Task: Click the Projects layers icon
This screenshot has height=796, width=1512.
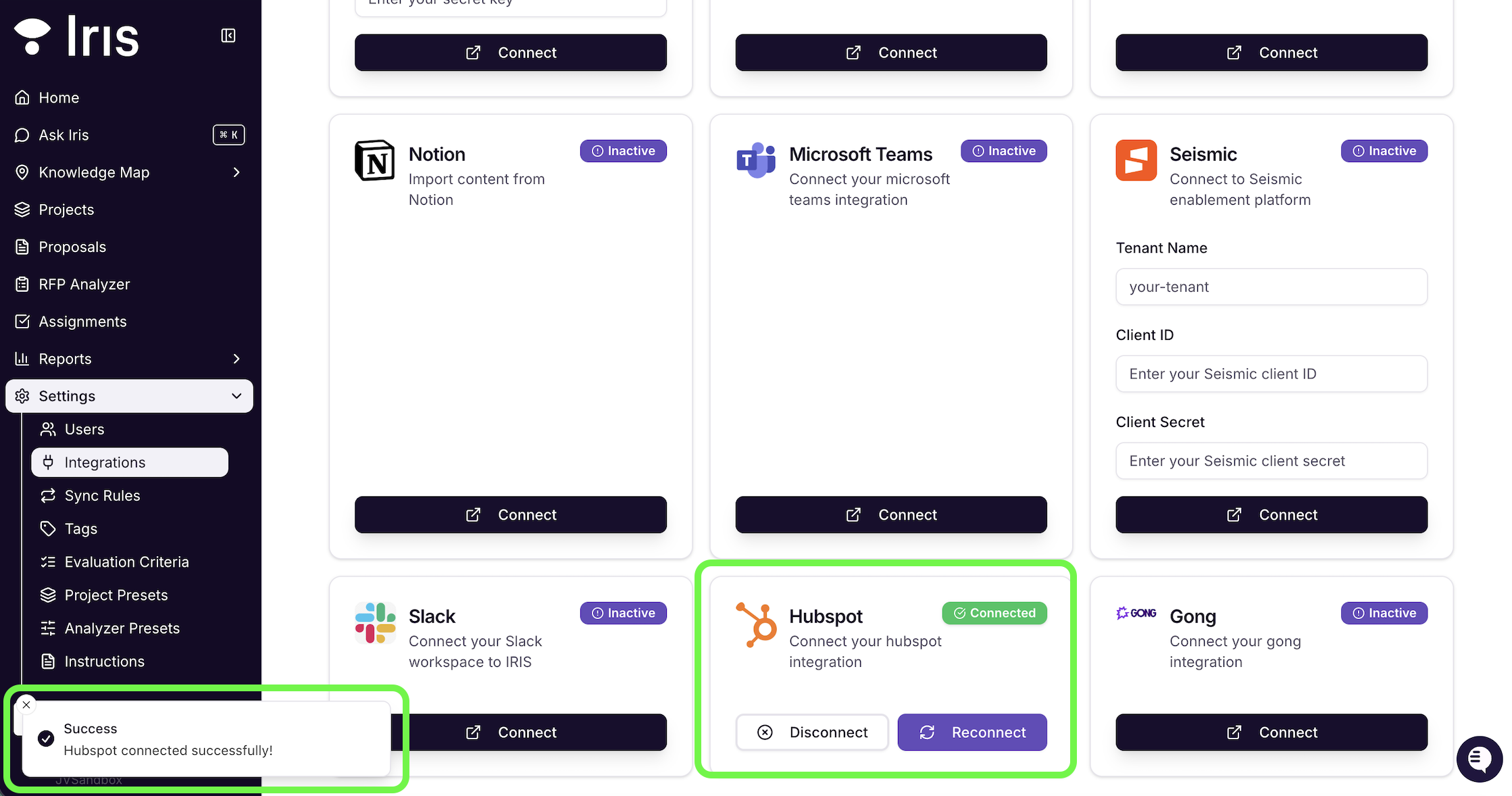Action: click(22, 209)
